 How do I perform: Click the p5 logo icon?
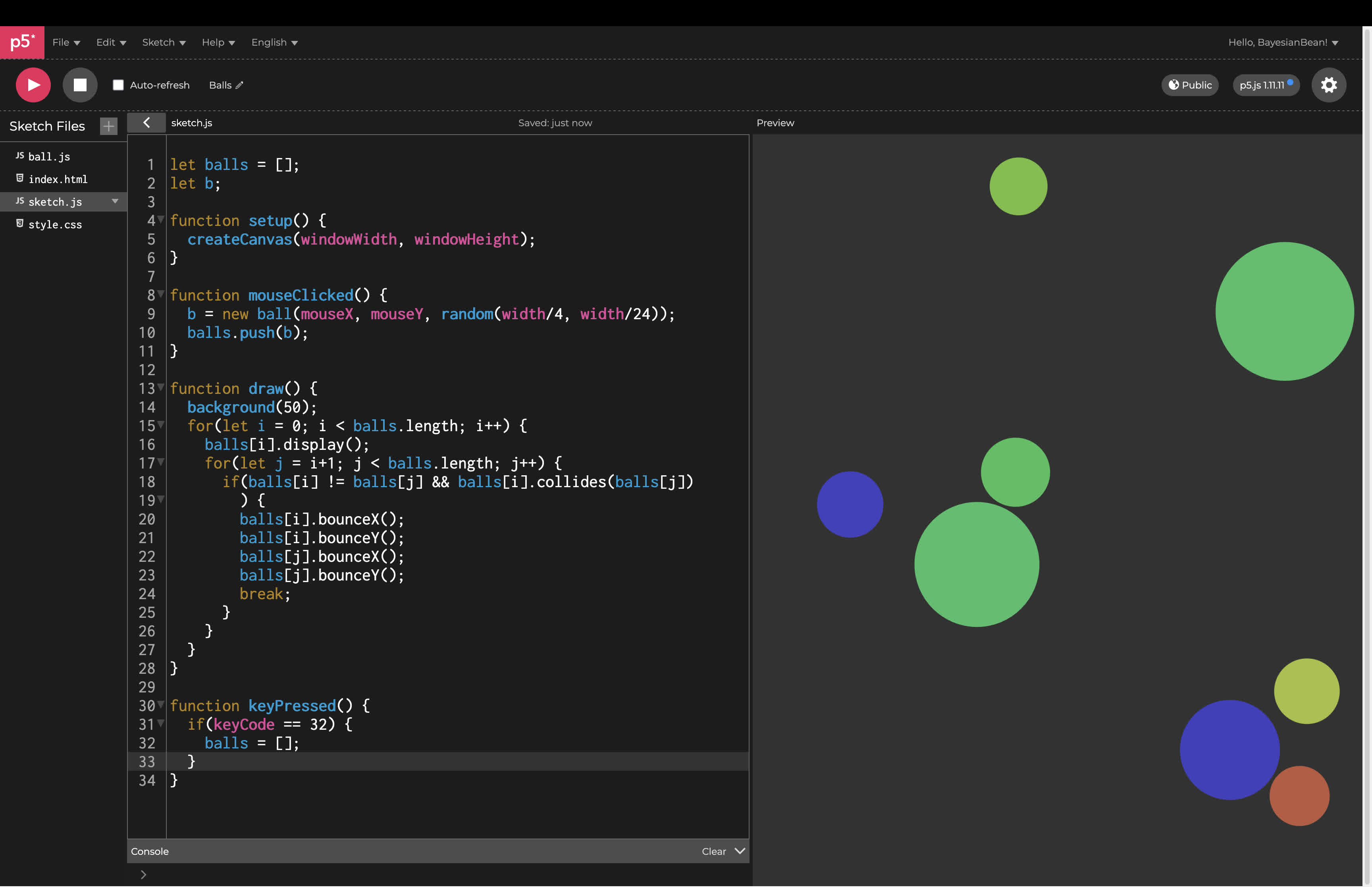click(22, 42)
